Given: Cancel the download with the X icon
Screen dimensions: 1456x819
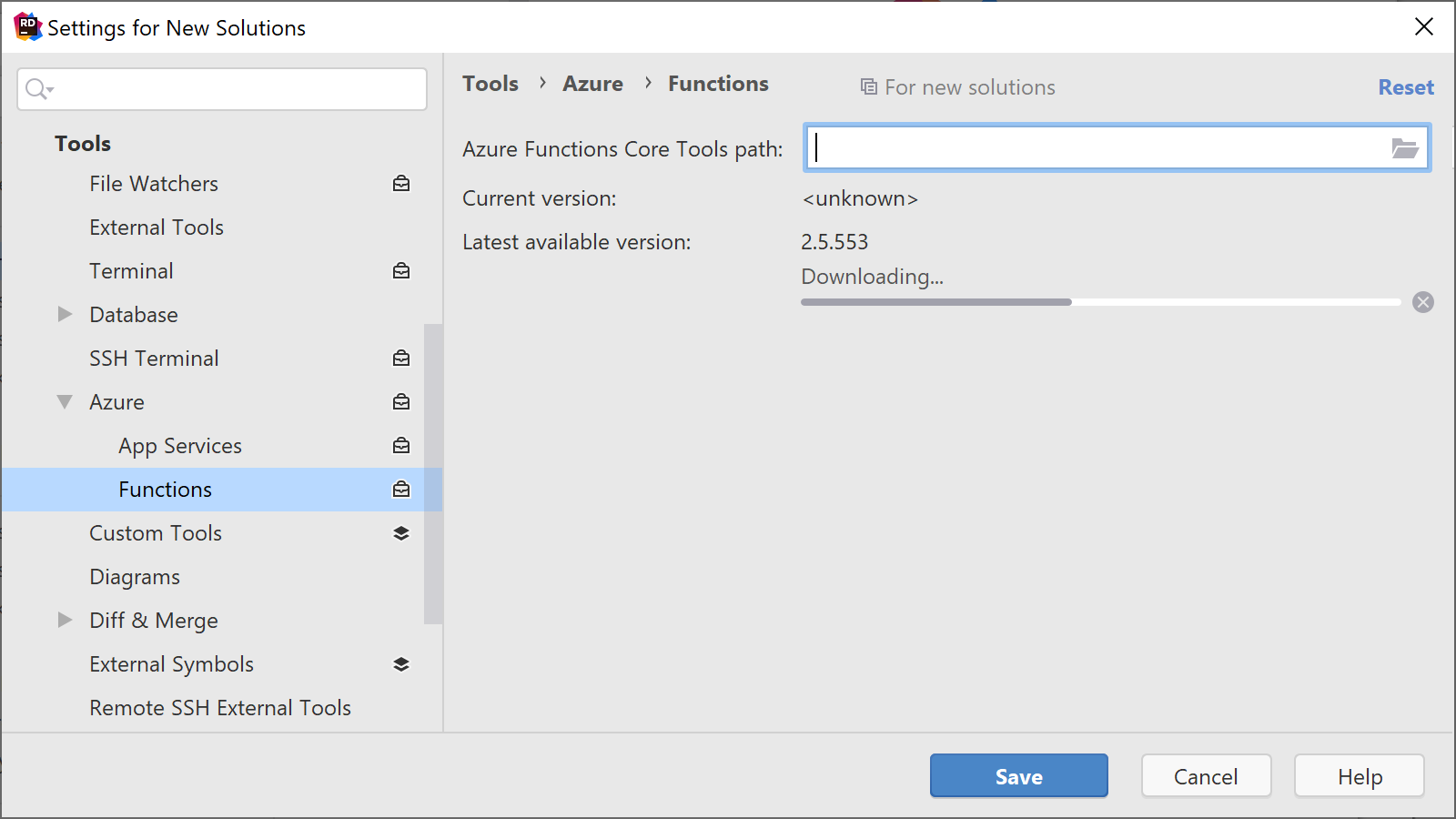Looking at the screenshot, I should point(1423,302).
